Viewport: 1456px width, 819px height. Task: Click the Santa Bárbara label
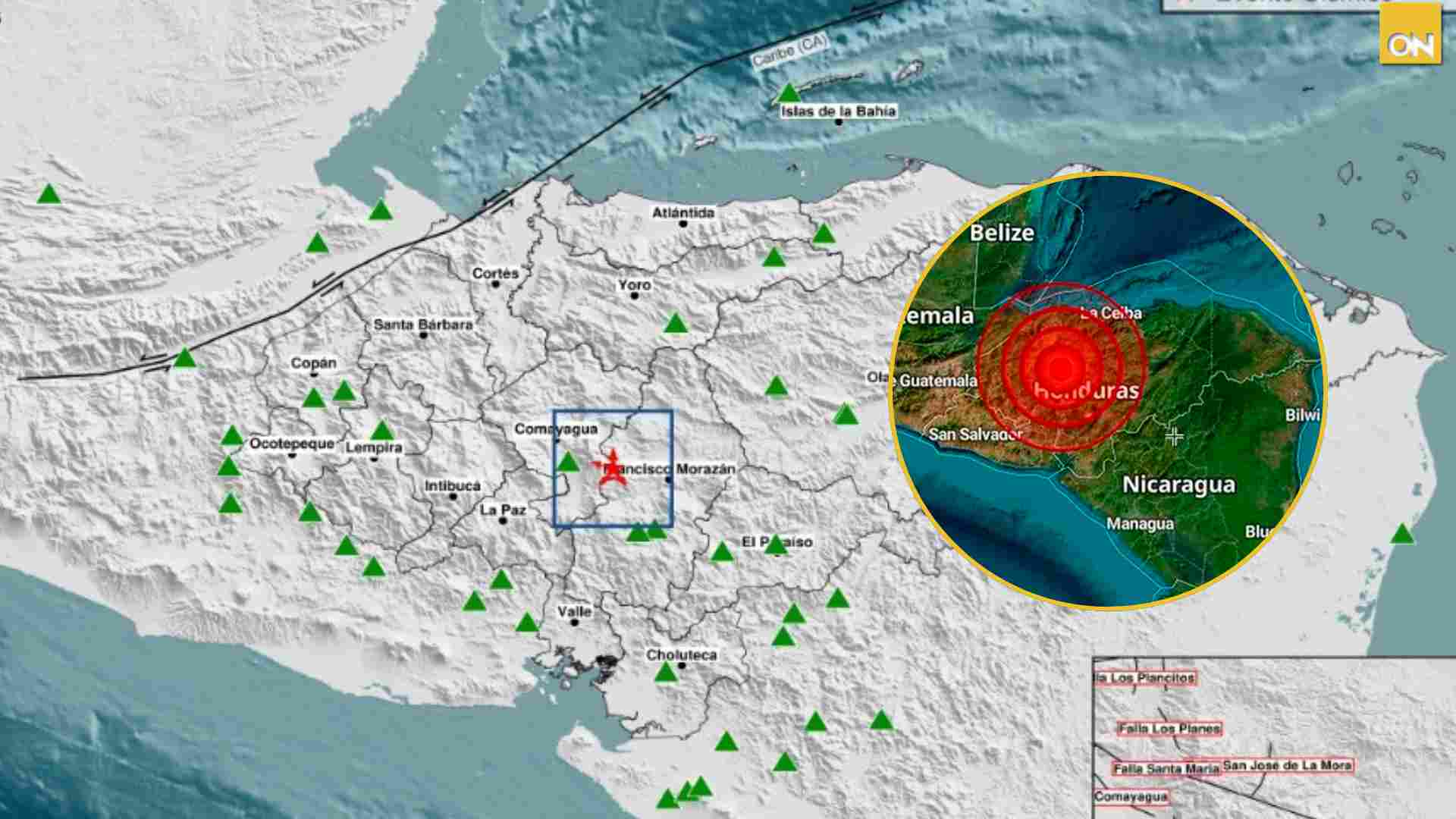coord(423,325)
